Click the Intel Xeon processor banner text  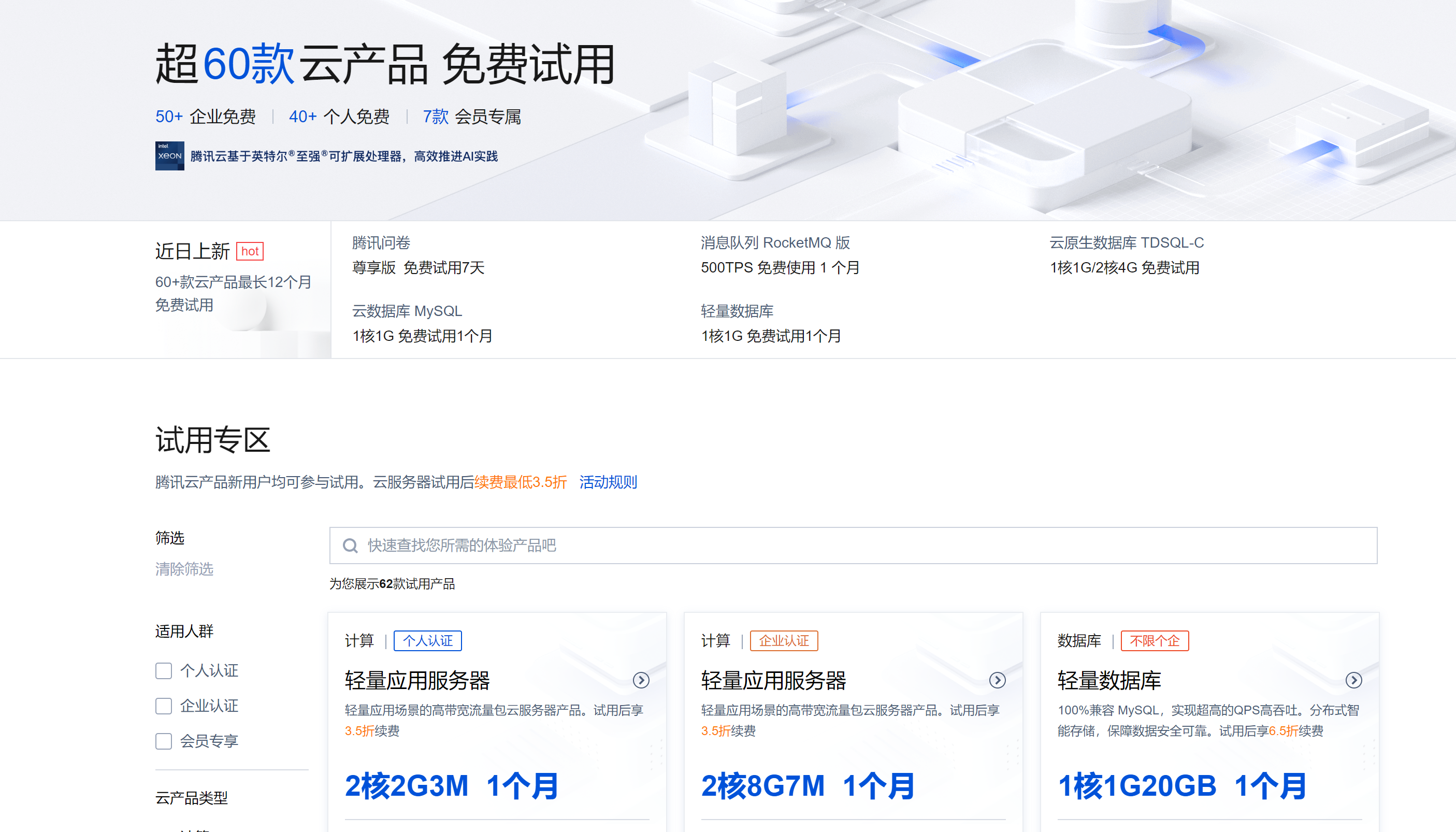click(x=344, y=156)
